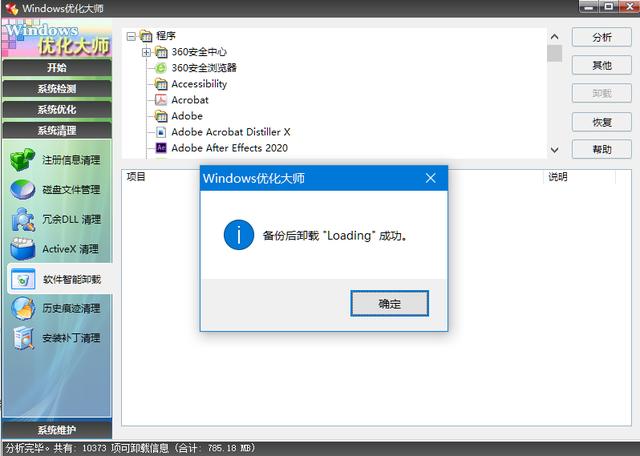Click the greyed 卸载 button
Screen dimensions: 640x456
[602, 93]
